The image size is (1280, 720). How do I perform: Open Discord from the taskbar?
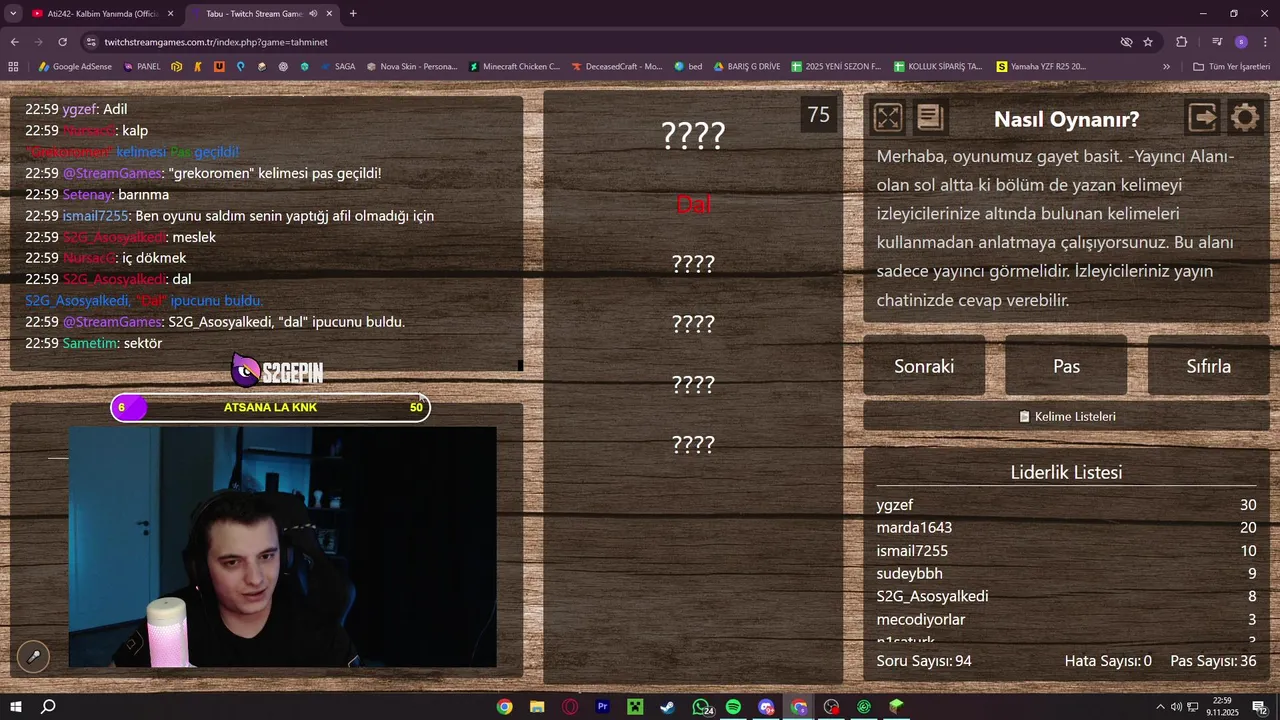tap(766, 707)
